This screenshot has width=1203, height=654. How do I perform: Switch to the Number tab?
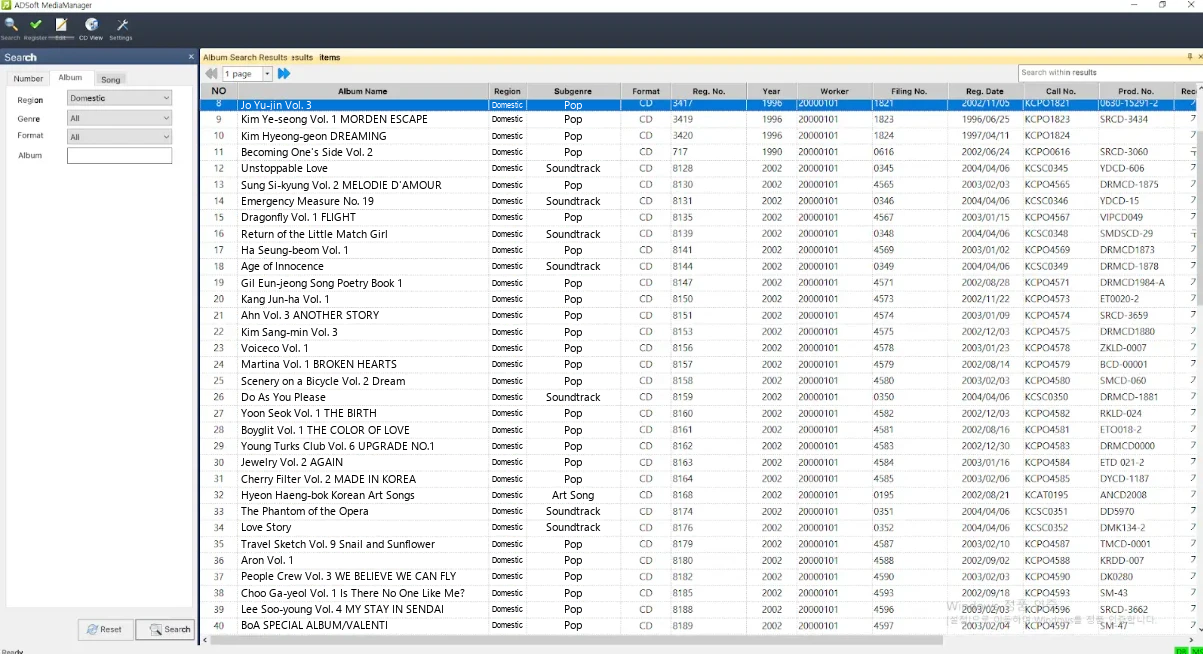(x=28, y=79)
